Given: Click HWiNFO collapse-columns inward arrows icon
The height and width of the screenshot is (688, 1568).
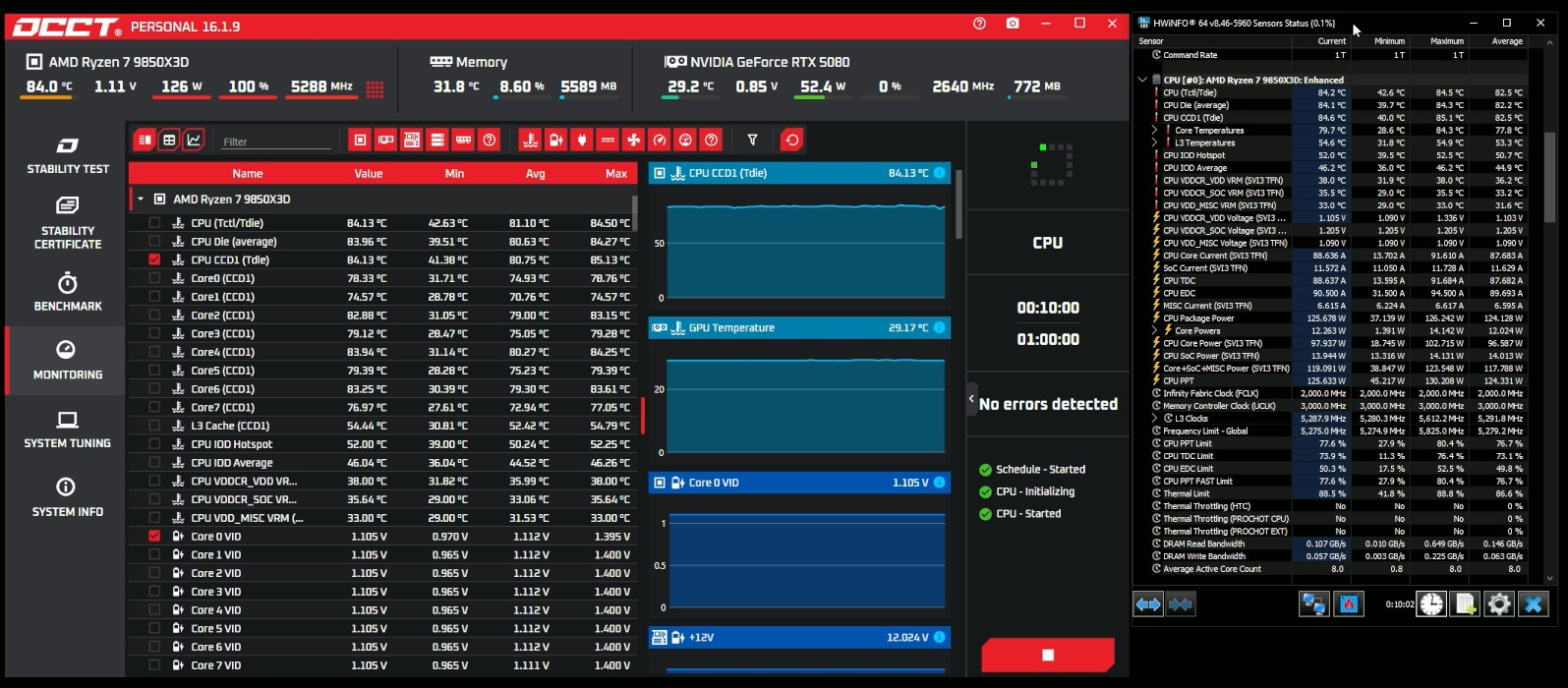Looking at the screenshot, I should [x=1181, y=604].
